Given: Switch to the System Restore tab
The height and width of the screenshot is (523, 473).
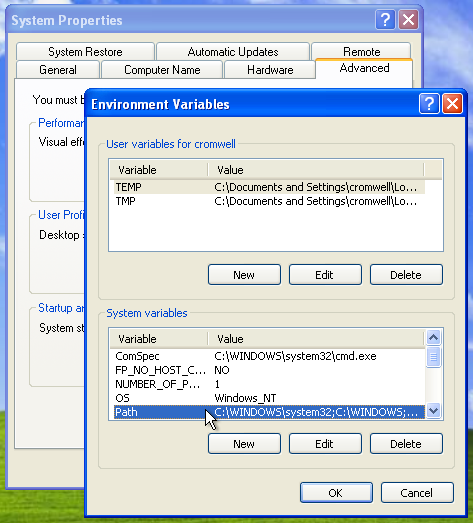Looking at the screenshot, I should [x=85, y=52].
